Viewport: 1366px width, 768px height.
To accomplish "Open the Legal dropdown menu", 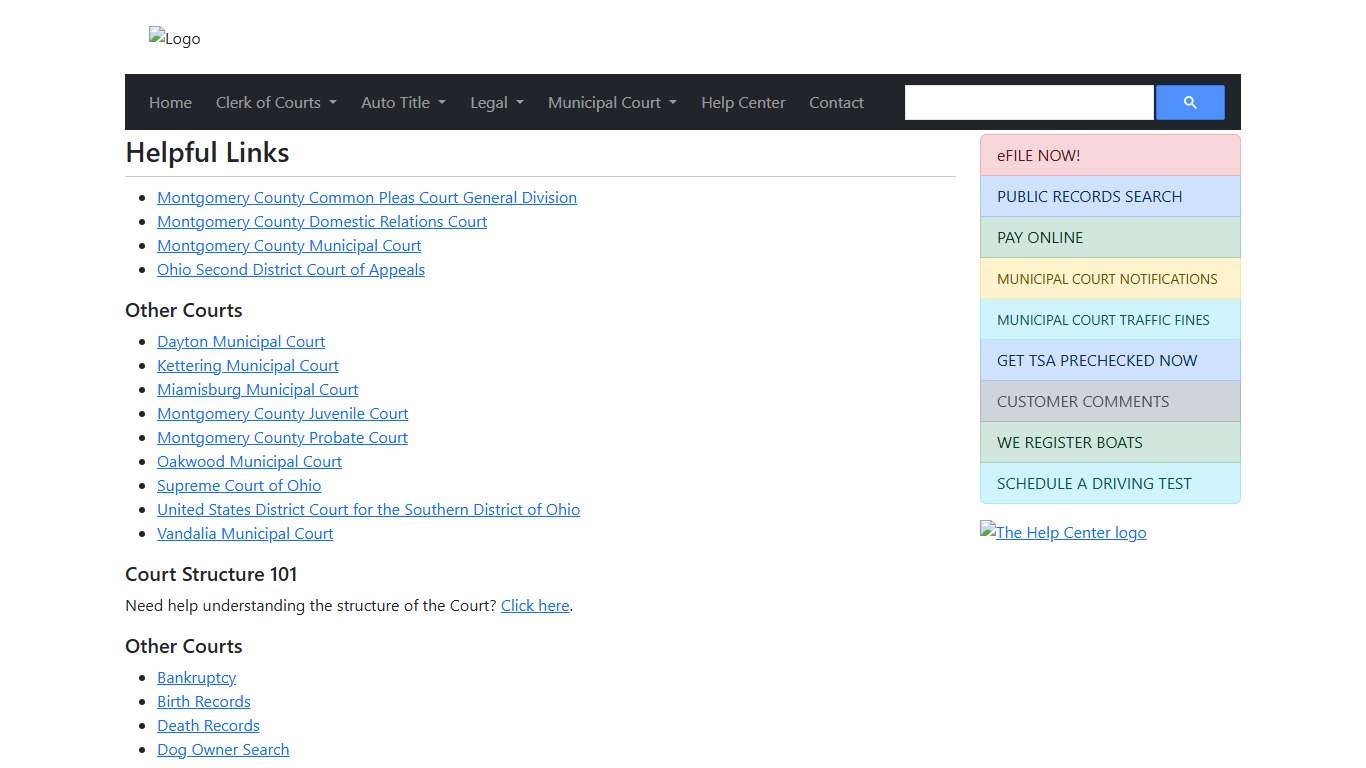I will tap(497, 102).
